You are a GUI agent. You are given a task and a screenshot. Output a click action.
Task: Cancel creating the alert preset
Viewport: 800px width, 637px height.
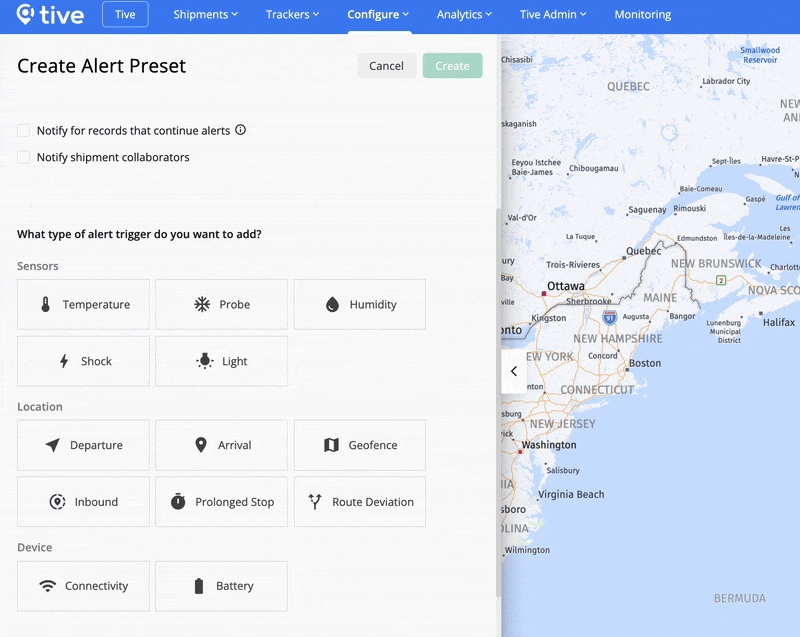387,65
